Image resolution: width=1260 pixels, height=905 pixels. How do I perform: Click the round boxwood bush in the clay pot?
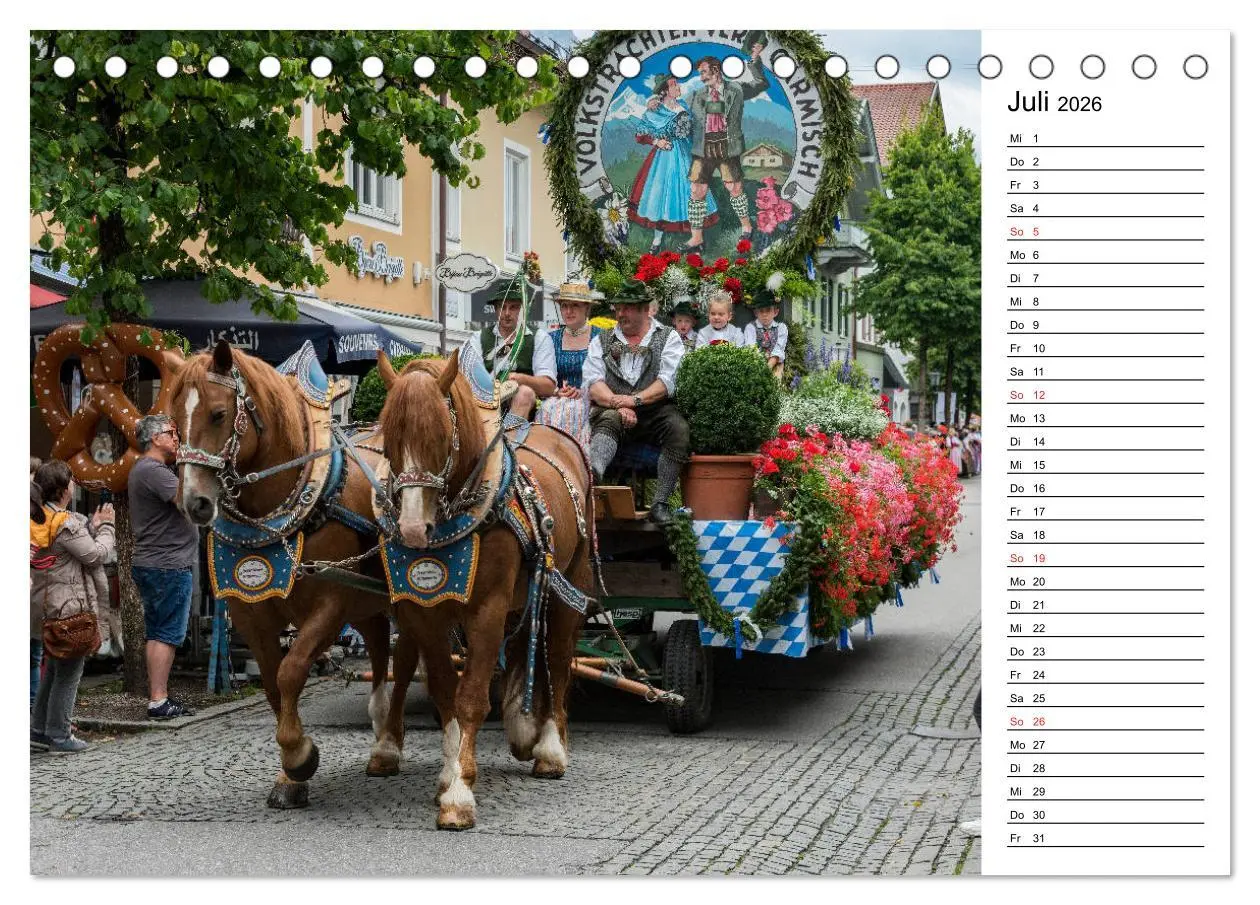tap(728, 400)
